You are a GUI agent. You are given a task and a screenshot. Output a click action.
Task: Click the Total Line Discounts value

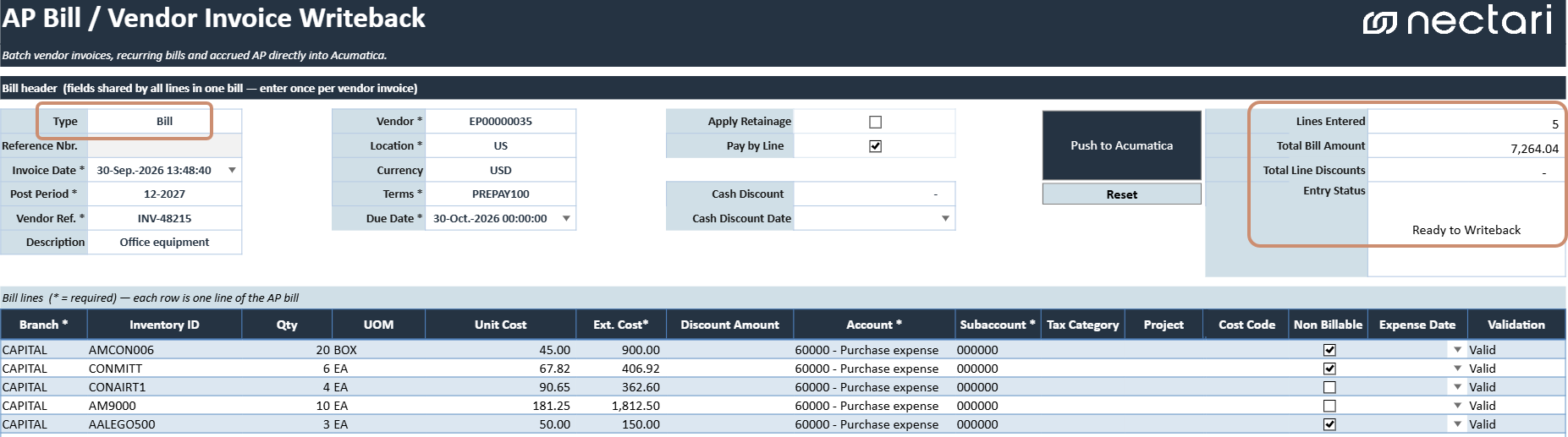coord(1466,170)
